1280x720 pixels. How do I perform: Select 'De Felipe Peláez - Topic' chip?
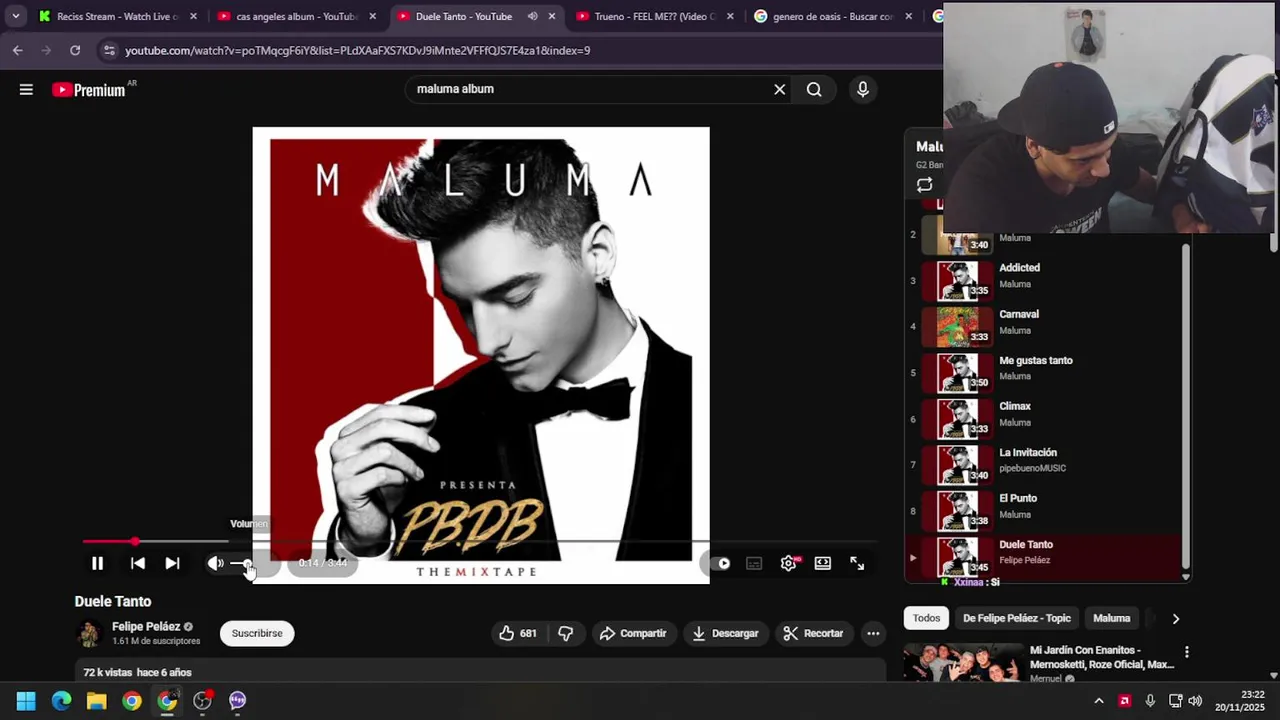click(1016, 618)
